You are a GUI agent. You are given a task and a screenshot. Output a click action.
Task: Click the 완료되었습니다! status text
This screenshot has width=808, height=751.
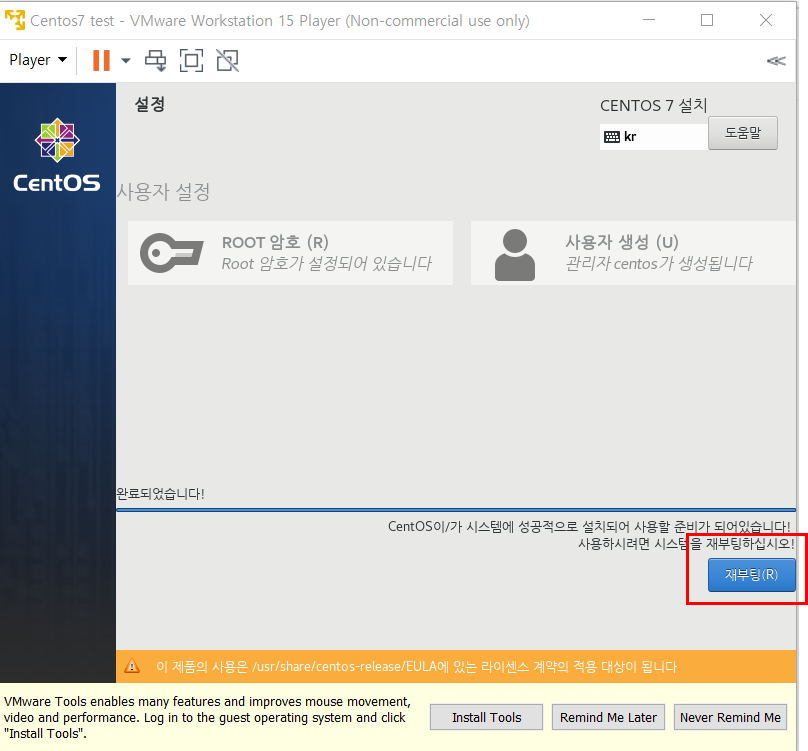(160, 494)
